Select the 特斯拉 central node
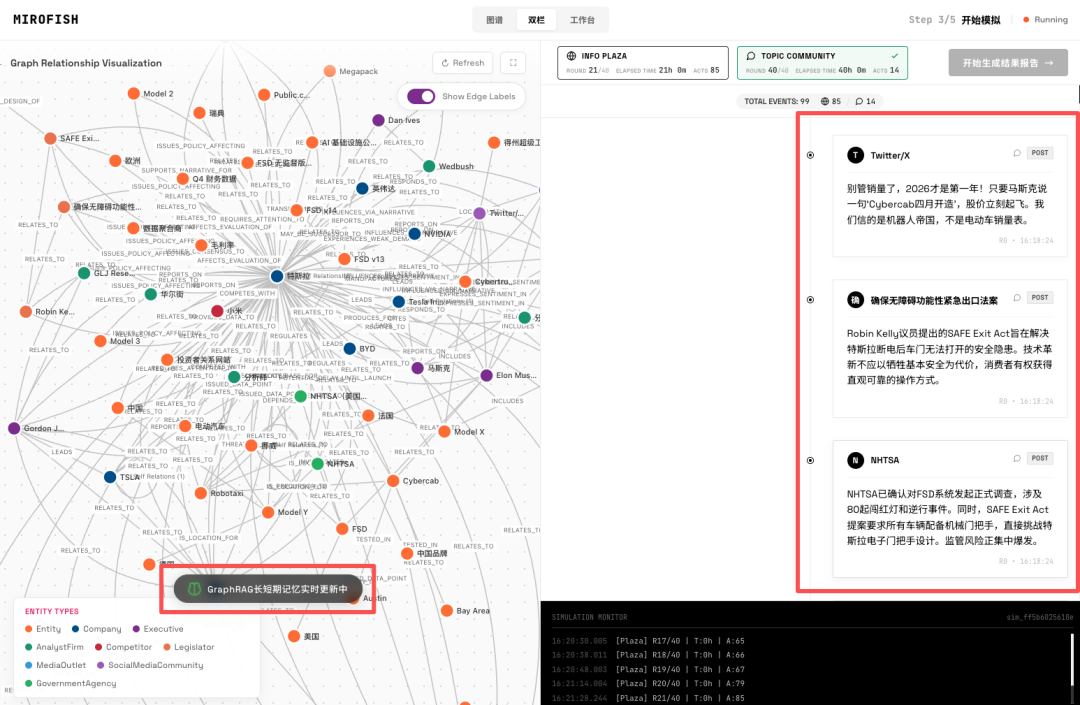Screen dimensions: 1080x705 pyautogui.click(x=277, y=276)
